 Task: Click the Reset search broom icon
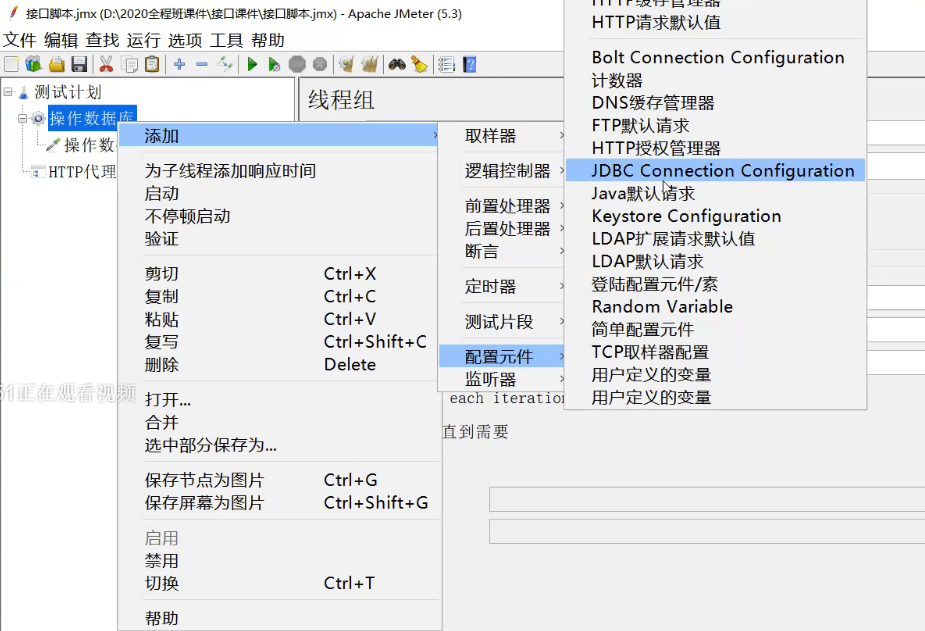(418, 64)
